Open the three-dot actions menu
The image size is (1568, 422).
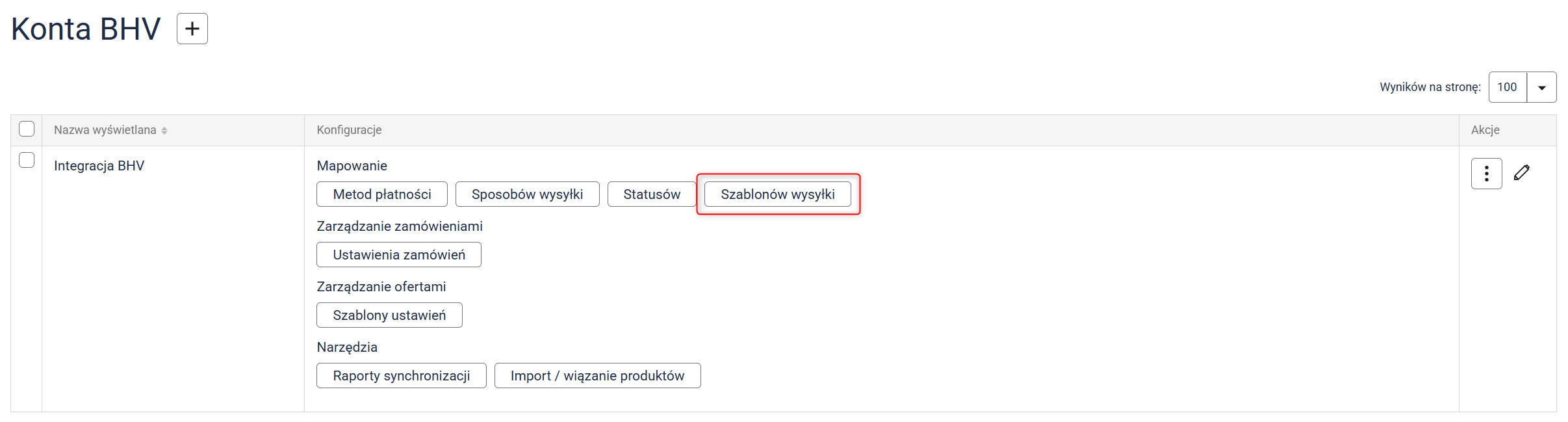coord(1486,174)
